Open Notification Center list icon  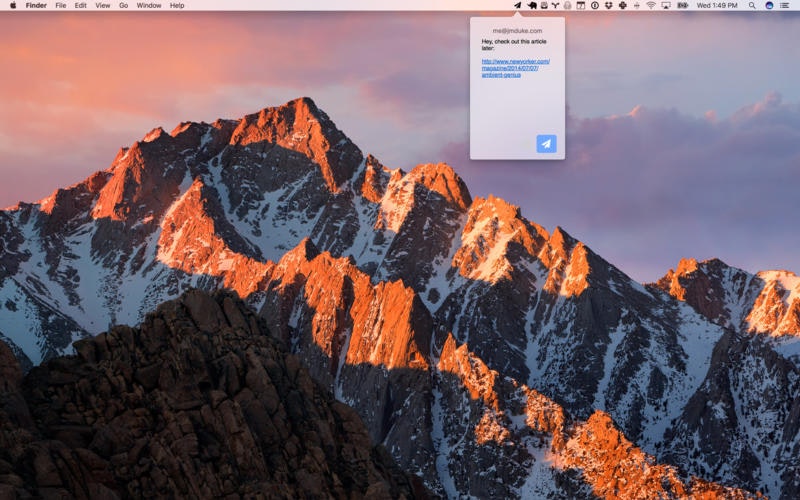(785, 5)
